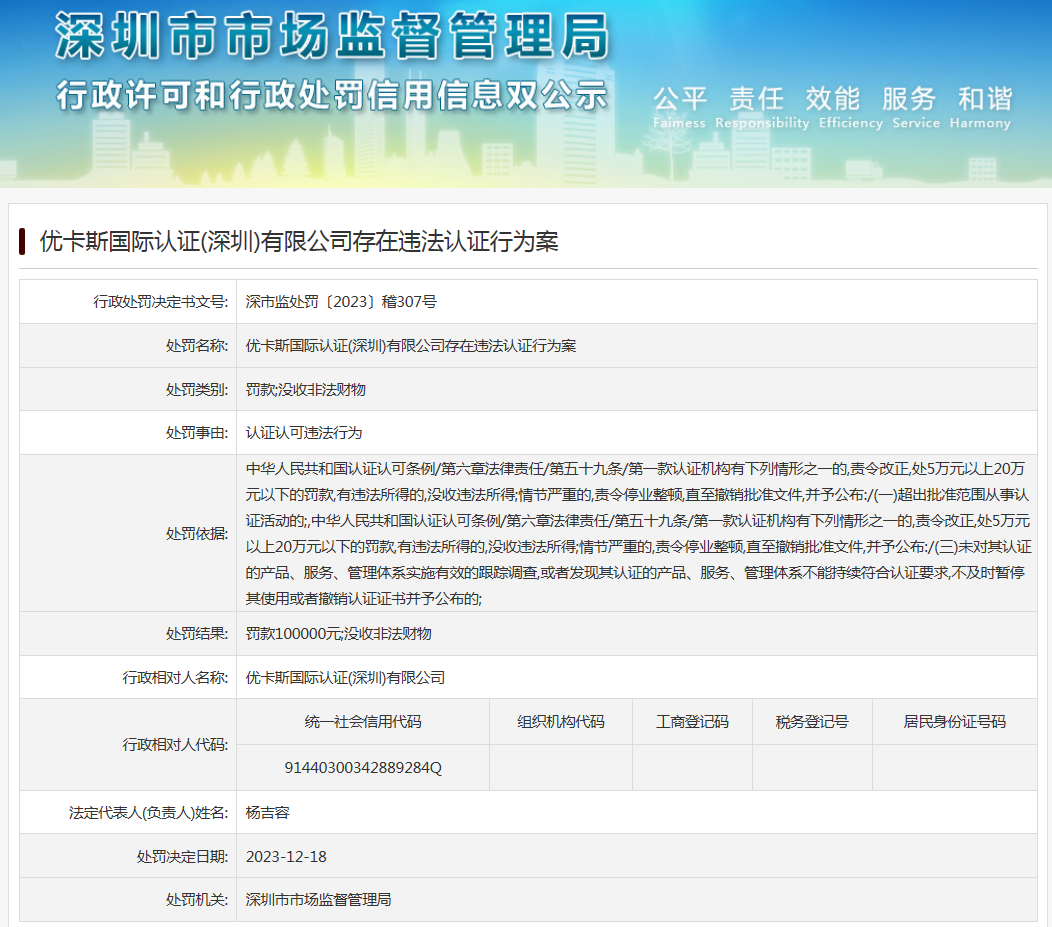The height and width of the screenshot is (927, 1052).
Task: Click the penalty category value 罚款;没收非法财物
Action: pyautogui.click(x=306, y=390)
